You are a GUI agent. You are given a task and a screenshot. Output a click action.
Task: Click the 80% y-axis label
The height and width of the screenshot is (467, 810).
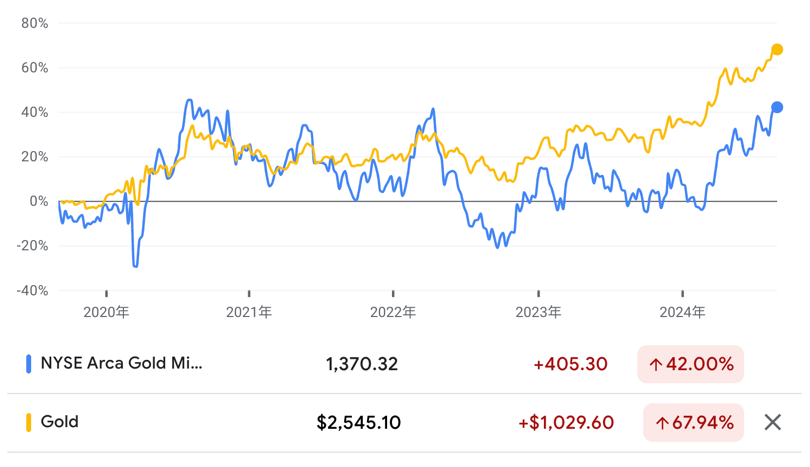pos(35,23)
